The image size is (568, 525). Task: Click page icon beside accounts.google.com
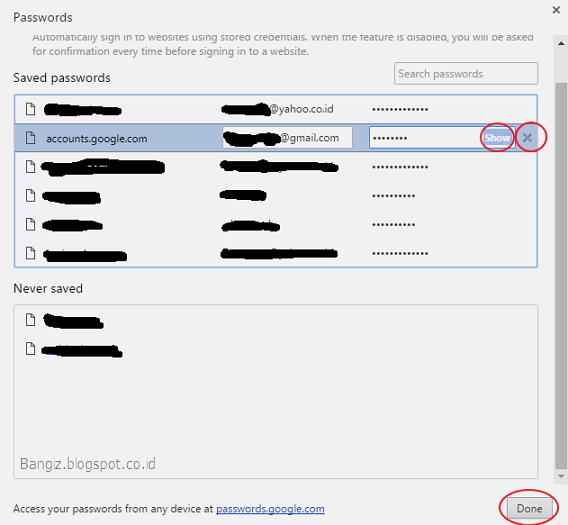pyautogui.click(x=30, y=138)
